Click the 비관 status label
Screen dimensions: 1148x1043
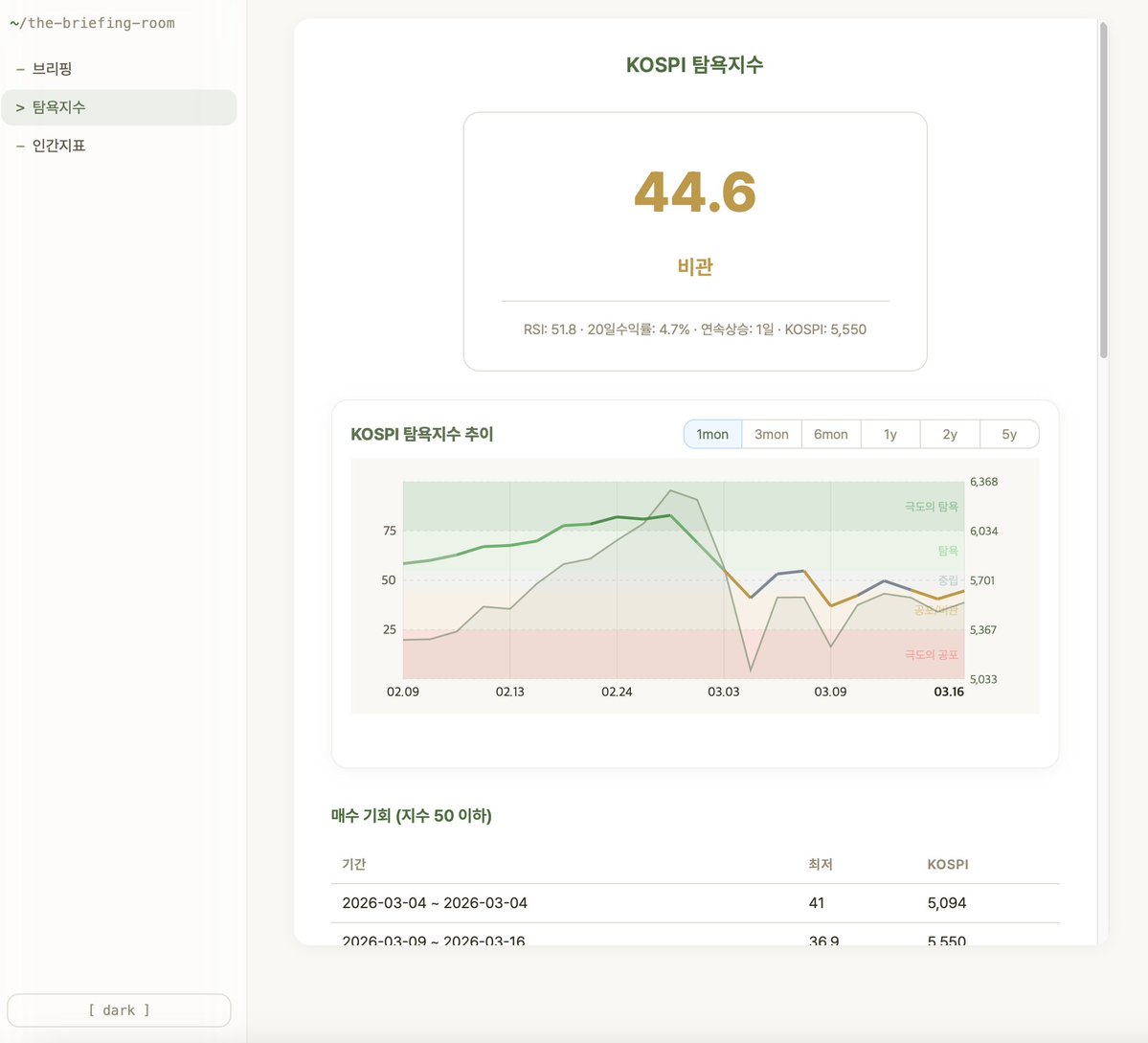pyautogui.click(x=695, y=266)
